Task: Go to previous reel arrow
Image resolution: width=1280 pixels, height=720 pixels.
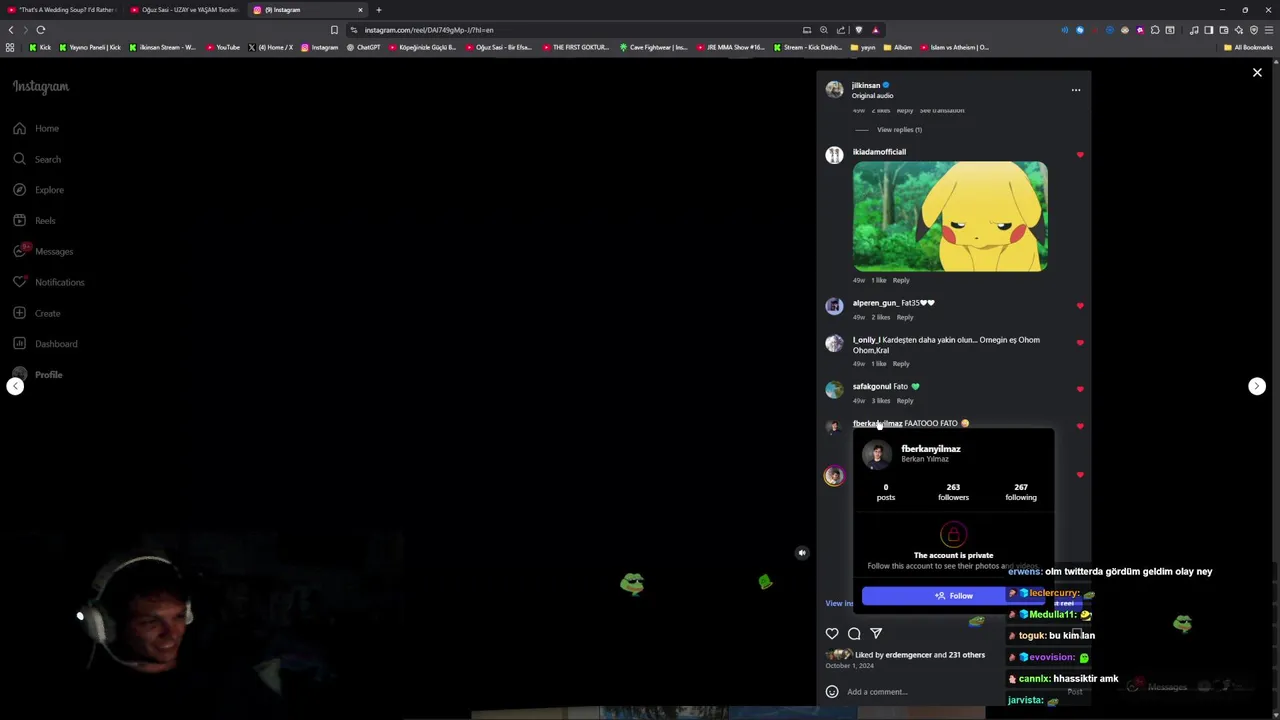Action: (15, 386)
